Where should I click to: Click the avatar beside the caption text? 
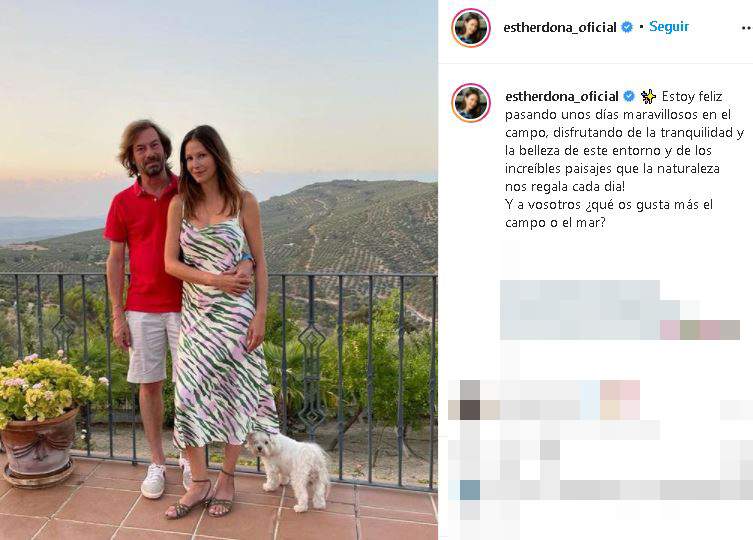coord(471,102)
